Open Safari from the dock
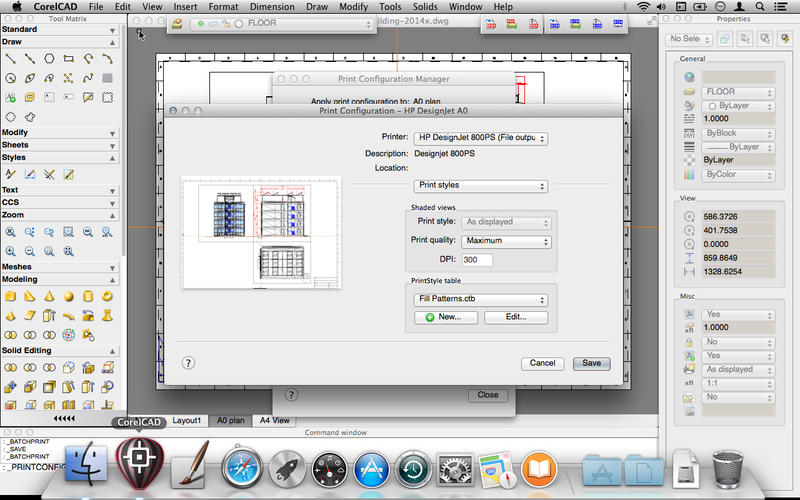Viewport: 800px width, 500px height. point(241,467)
